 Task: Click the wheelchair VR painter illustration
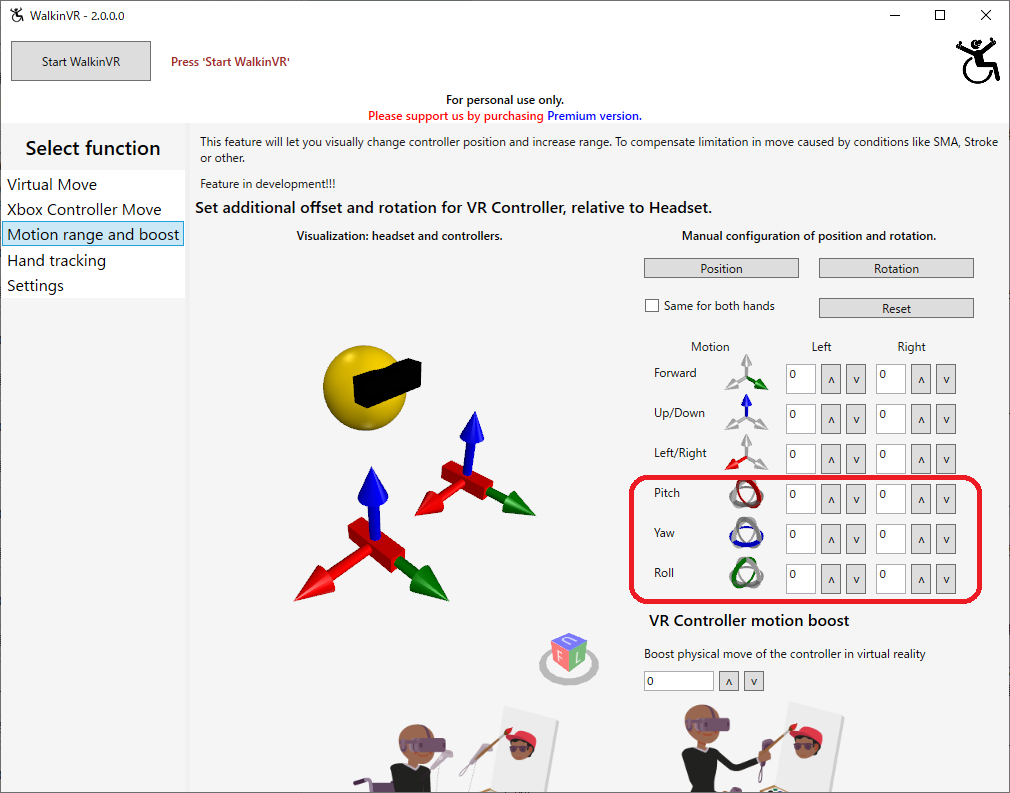pos(455,750)
